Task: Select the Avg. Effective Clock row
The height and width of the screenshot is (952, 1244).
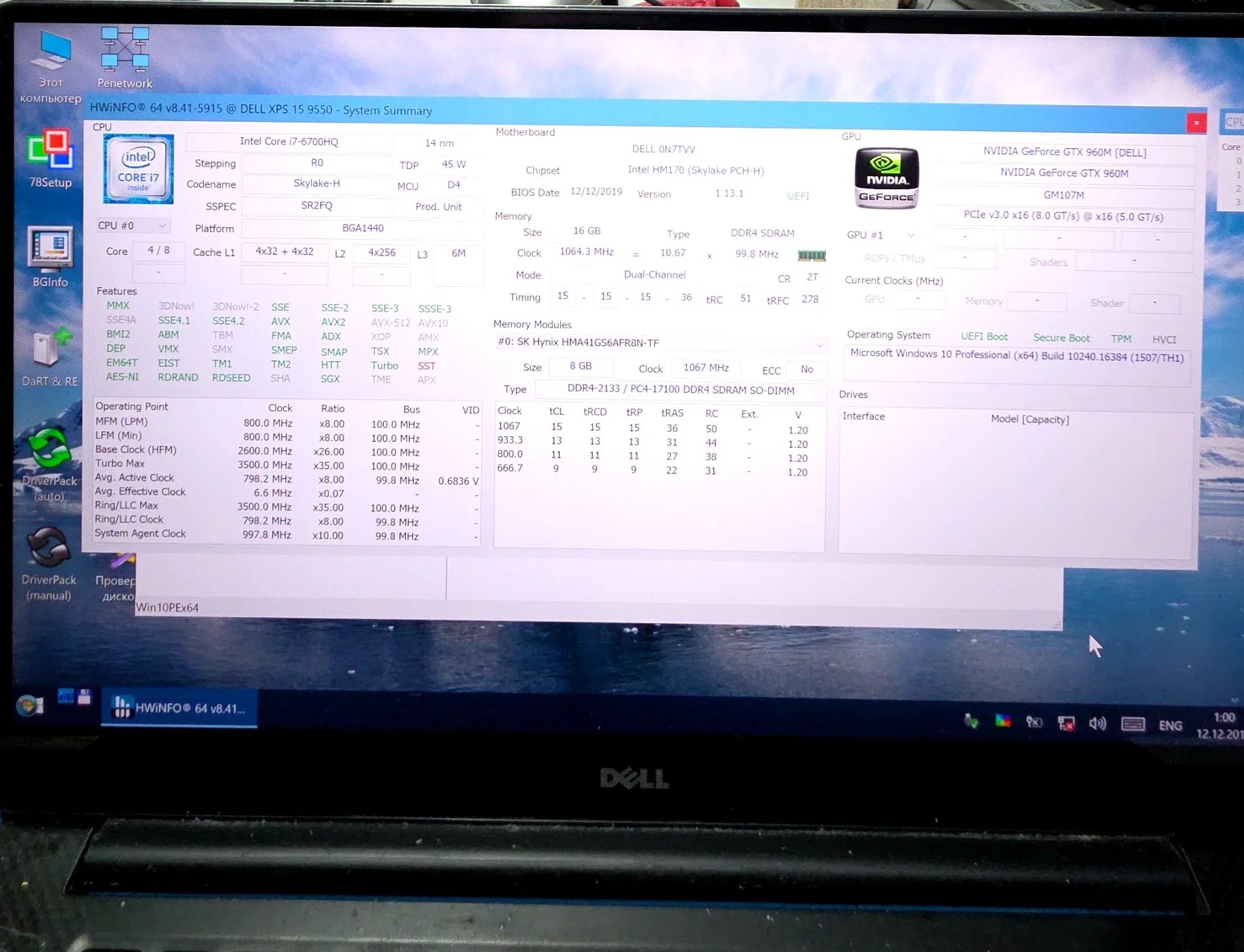Action: coord(286,493)
